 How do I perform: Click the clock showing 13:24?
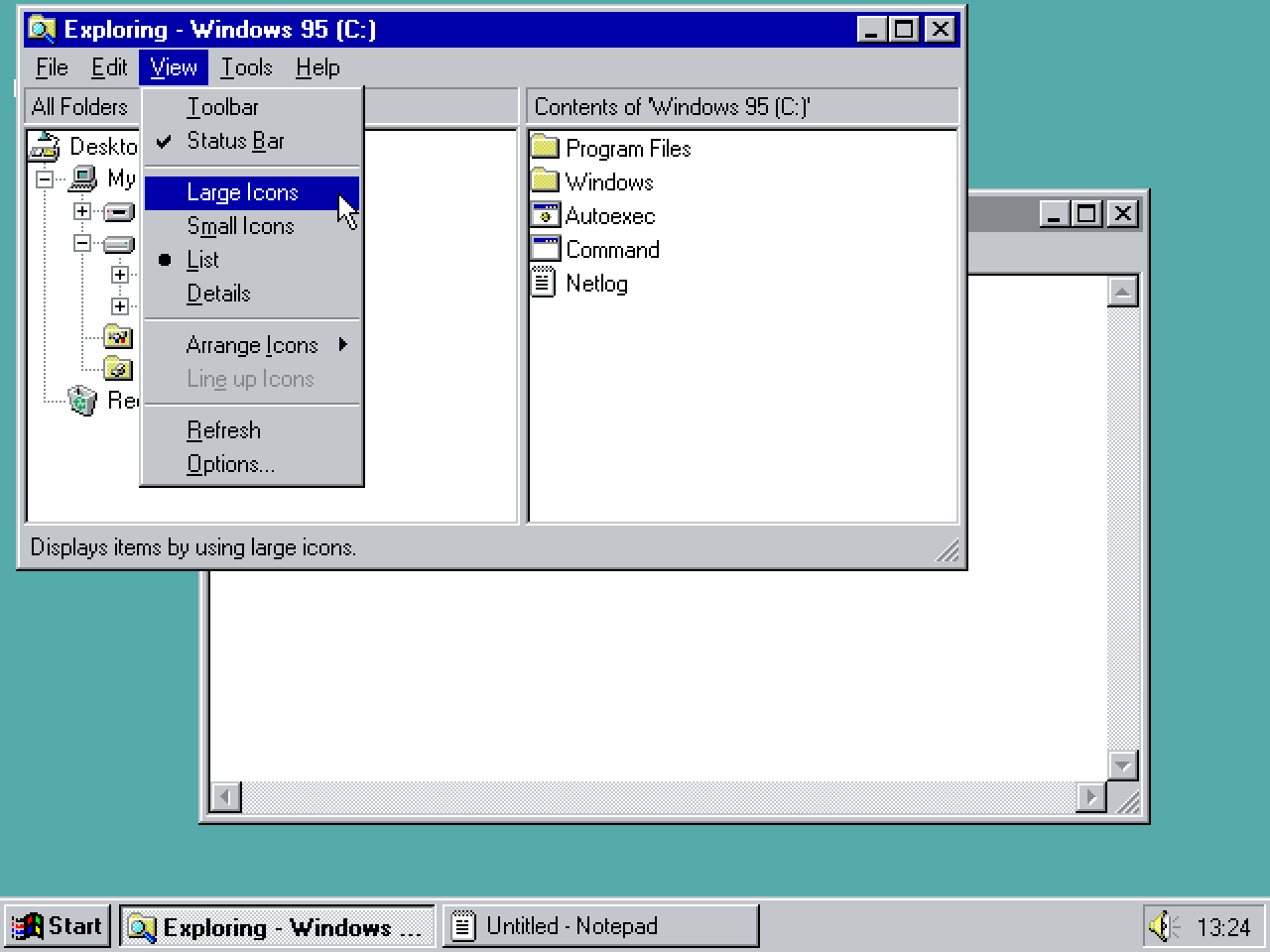[1223, 927]
